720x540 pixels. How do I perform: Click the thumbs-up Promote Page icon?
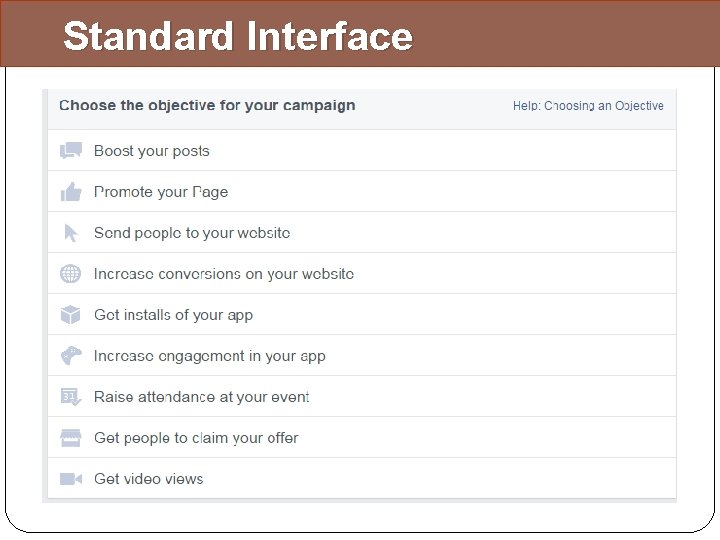click(70, 192)
